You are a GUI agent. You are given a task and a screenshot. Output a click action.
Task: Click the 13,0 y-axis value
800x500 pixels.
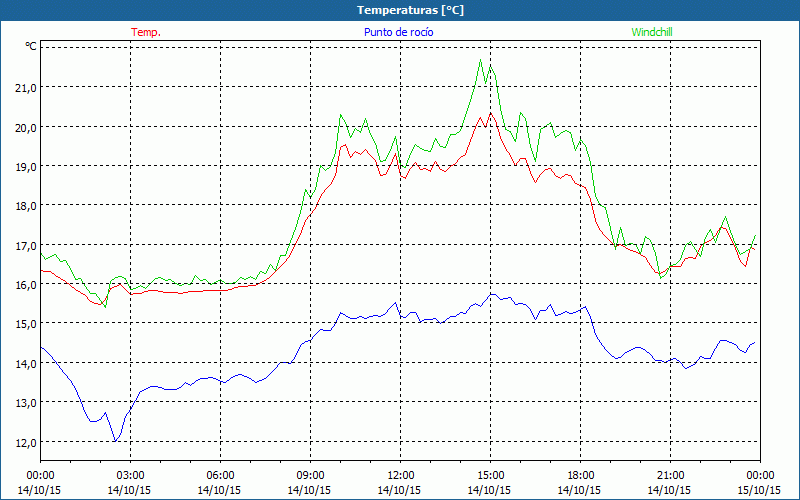point(26,403)
